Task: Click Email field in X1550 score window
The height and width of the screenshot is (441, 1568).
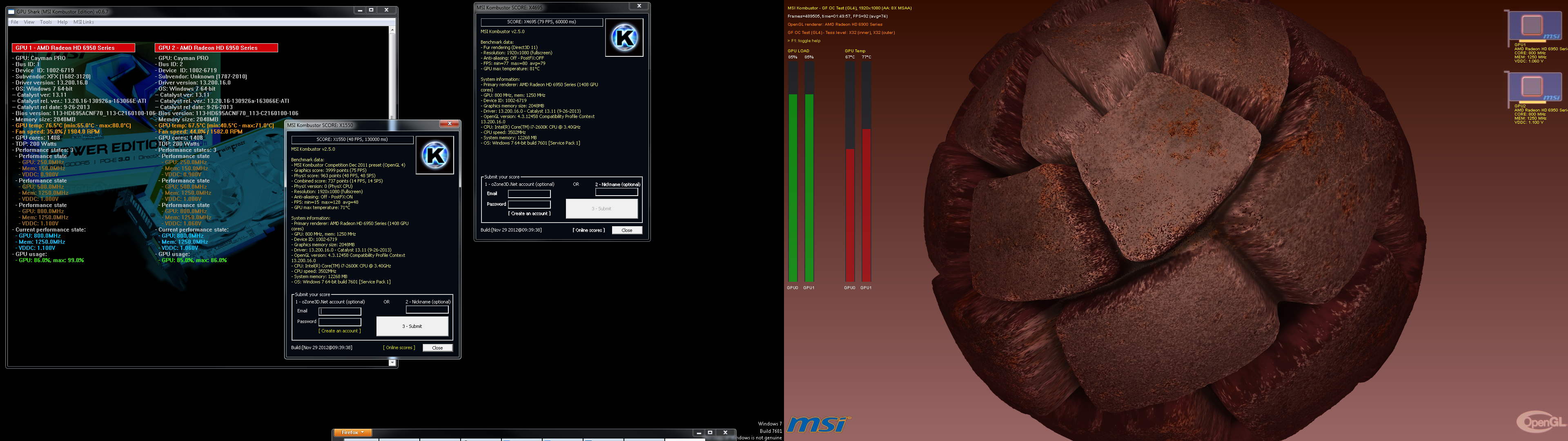Action: 340,311
